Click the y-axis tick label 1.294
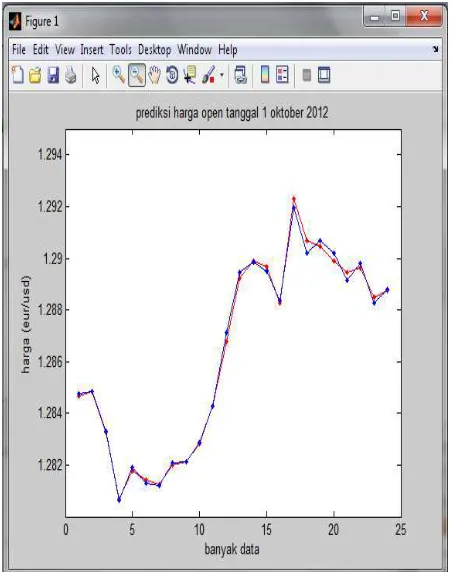 coord(50,155)
